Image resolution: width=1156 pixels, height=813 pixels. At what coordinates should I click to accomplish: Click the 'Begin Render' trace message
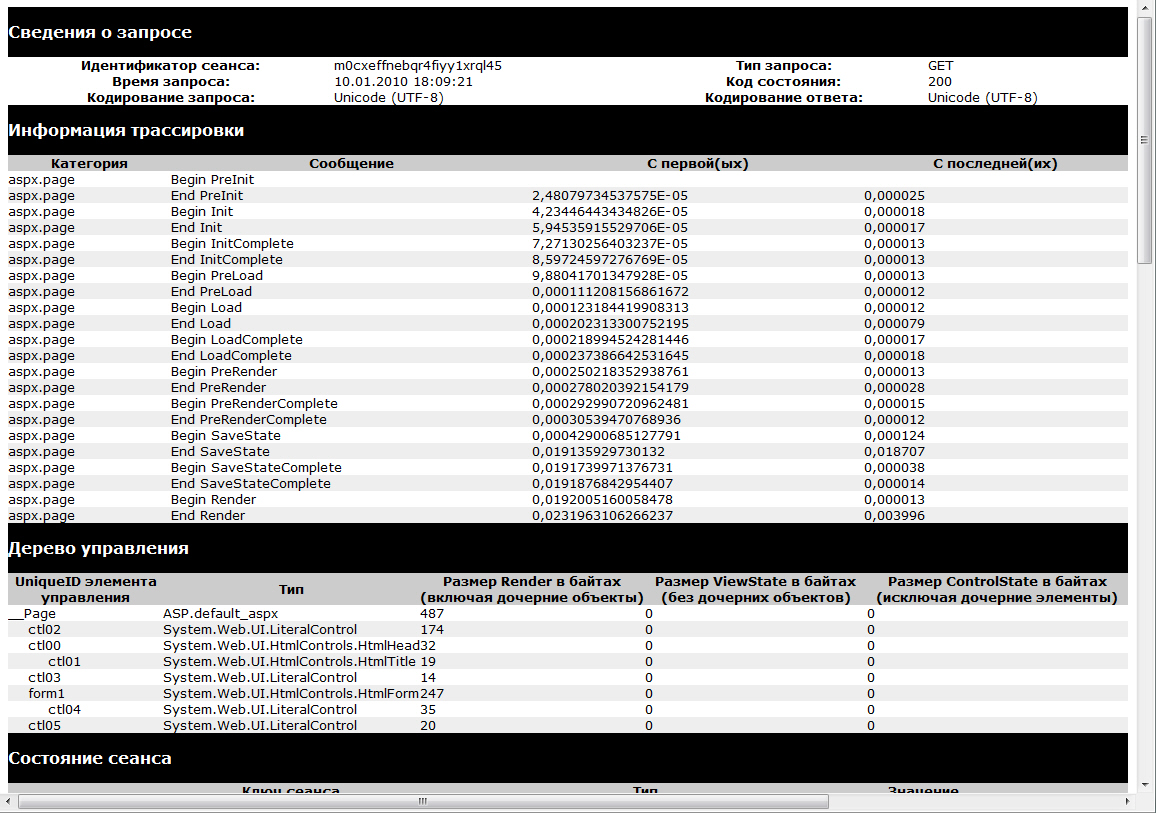[214, 500]
